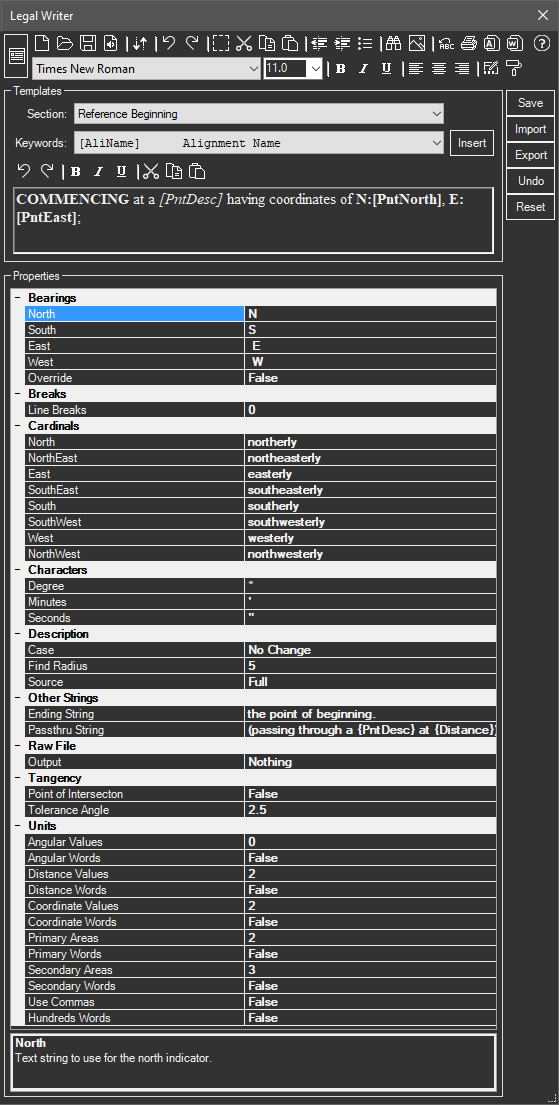Screen dimensions: 559x1105
Task: Click the Insert picture icon
Action: [x=417, y=44]
